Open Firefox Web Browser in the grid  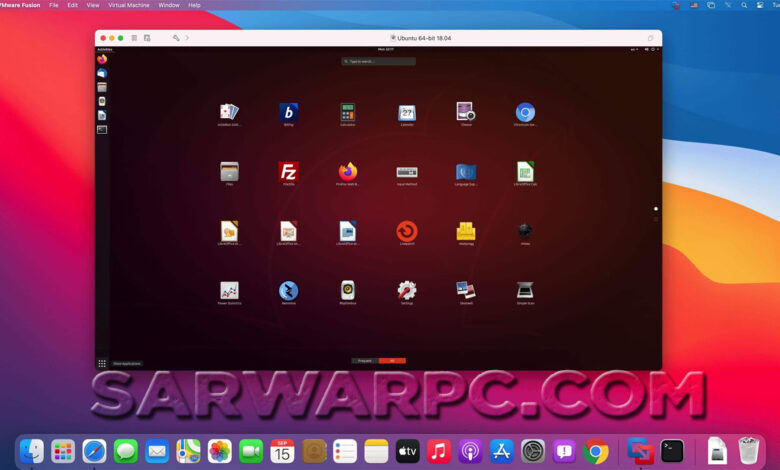[348, 172]
